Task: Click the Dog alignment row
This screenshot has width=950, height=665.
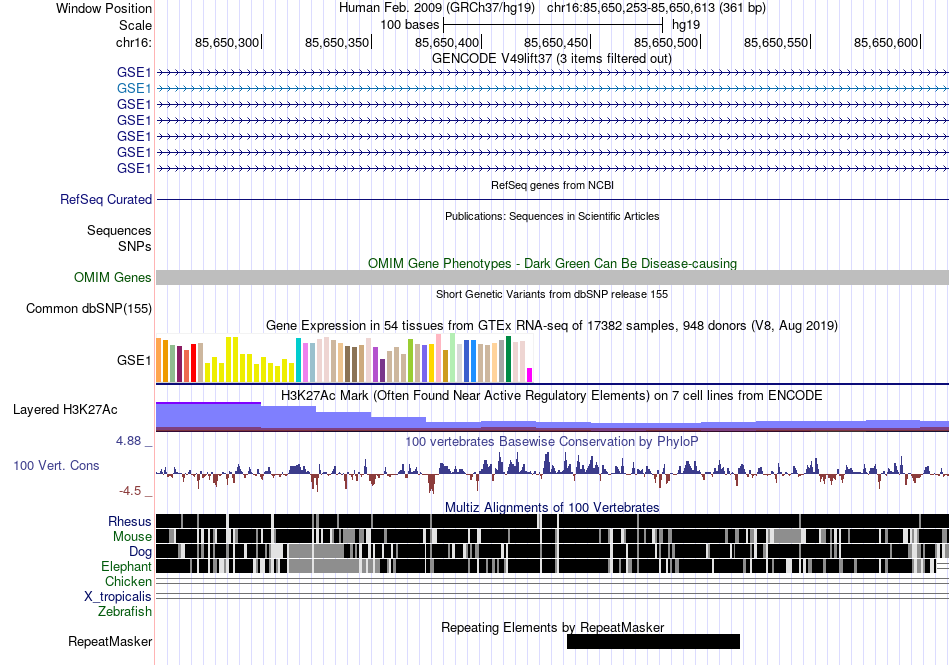Action: click(552, 551)
